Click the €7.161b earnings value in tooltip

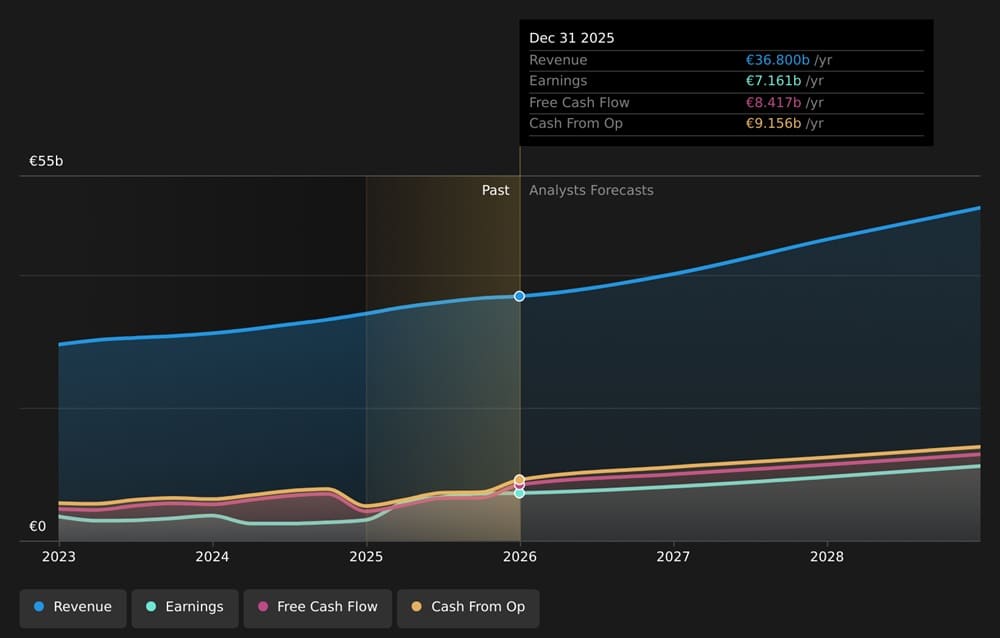coord(774,81)
